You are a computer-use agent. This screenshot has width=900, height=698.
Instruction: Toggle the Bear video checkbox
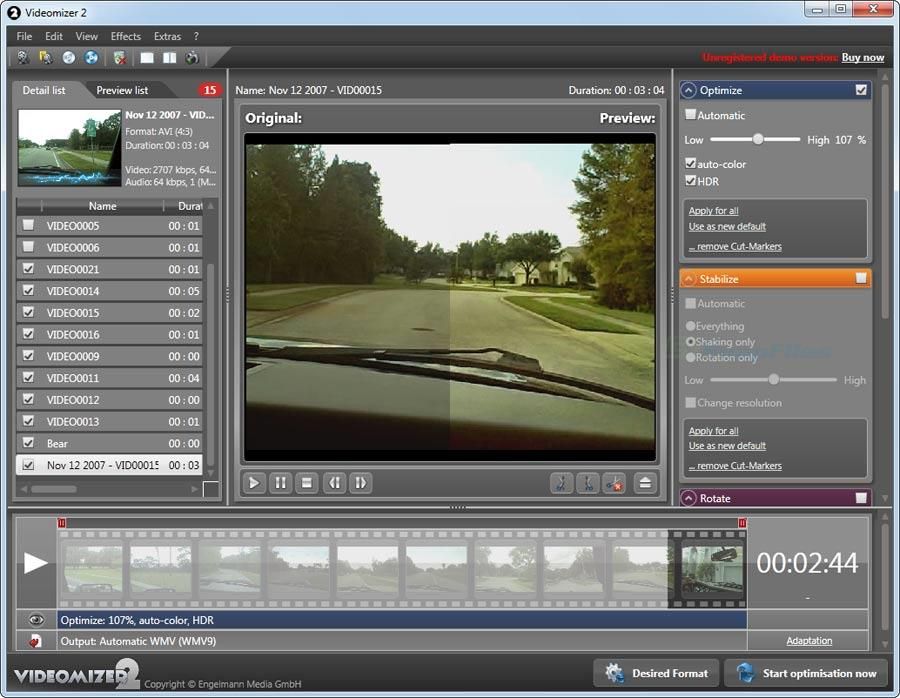pos(28,443)
